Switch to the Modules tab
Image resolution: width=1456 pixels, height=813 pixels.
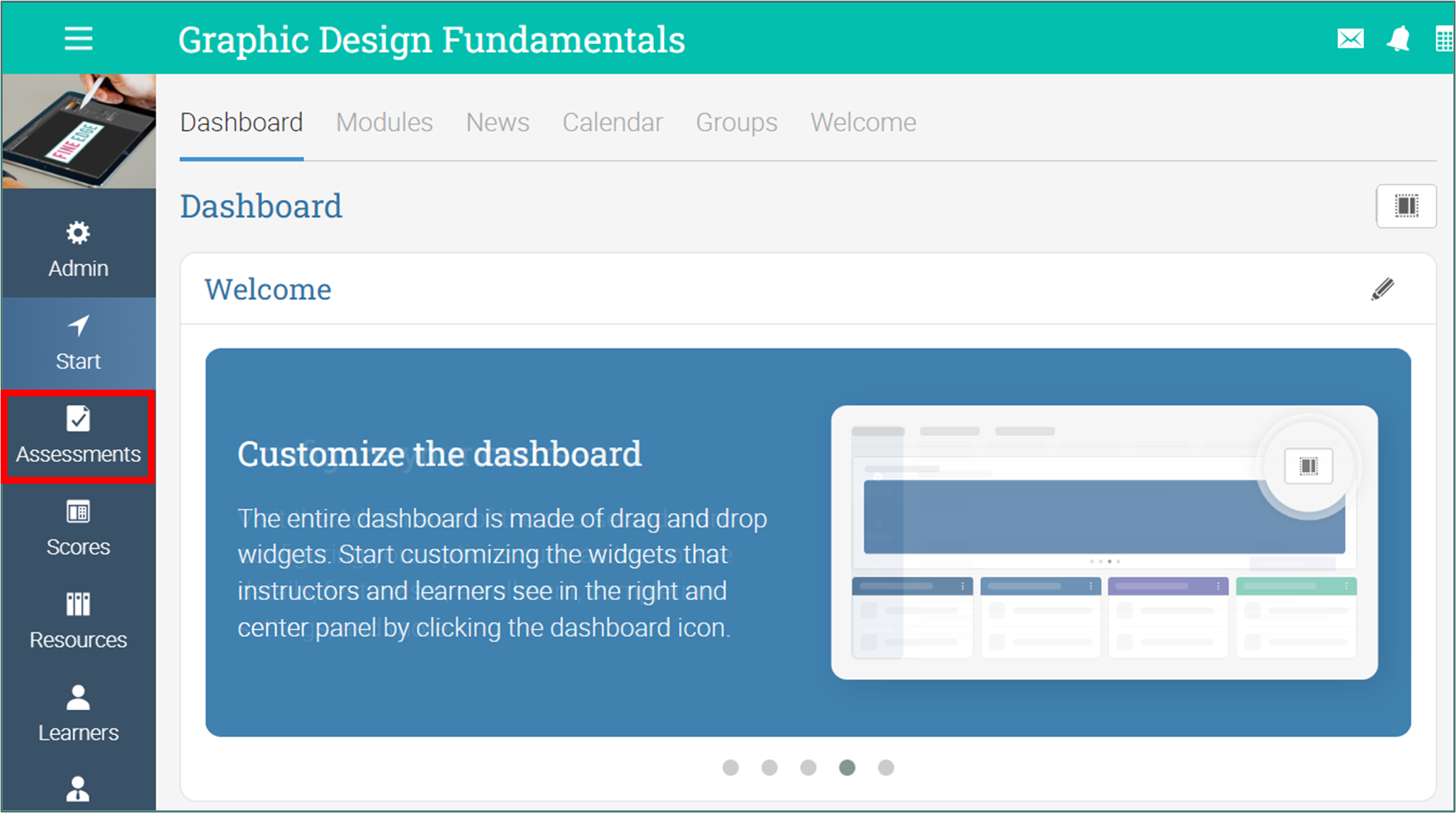[x=384, y=122]
